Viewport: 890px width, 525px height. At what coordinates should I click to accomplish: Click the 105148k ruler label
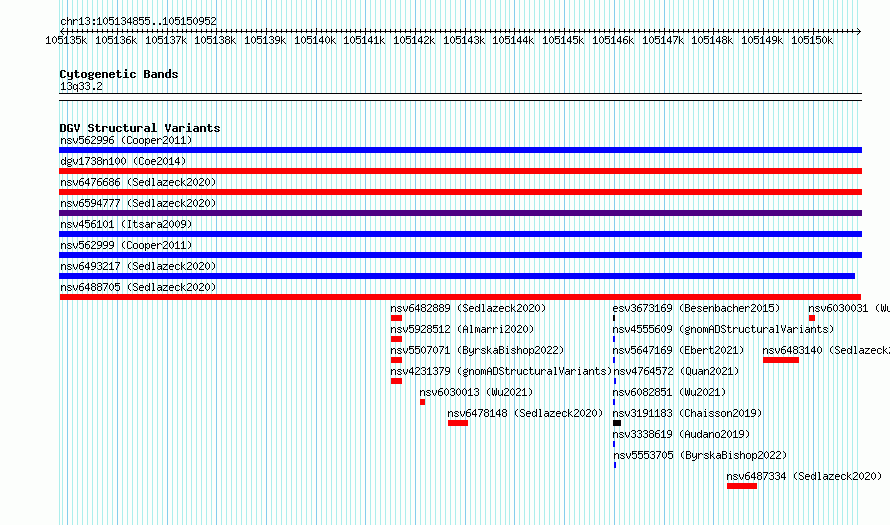click(712, 40)
